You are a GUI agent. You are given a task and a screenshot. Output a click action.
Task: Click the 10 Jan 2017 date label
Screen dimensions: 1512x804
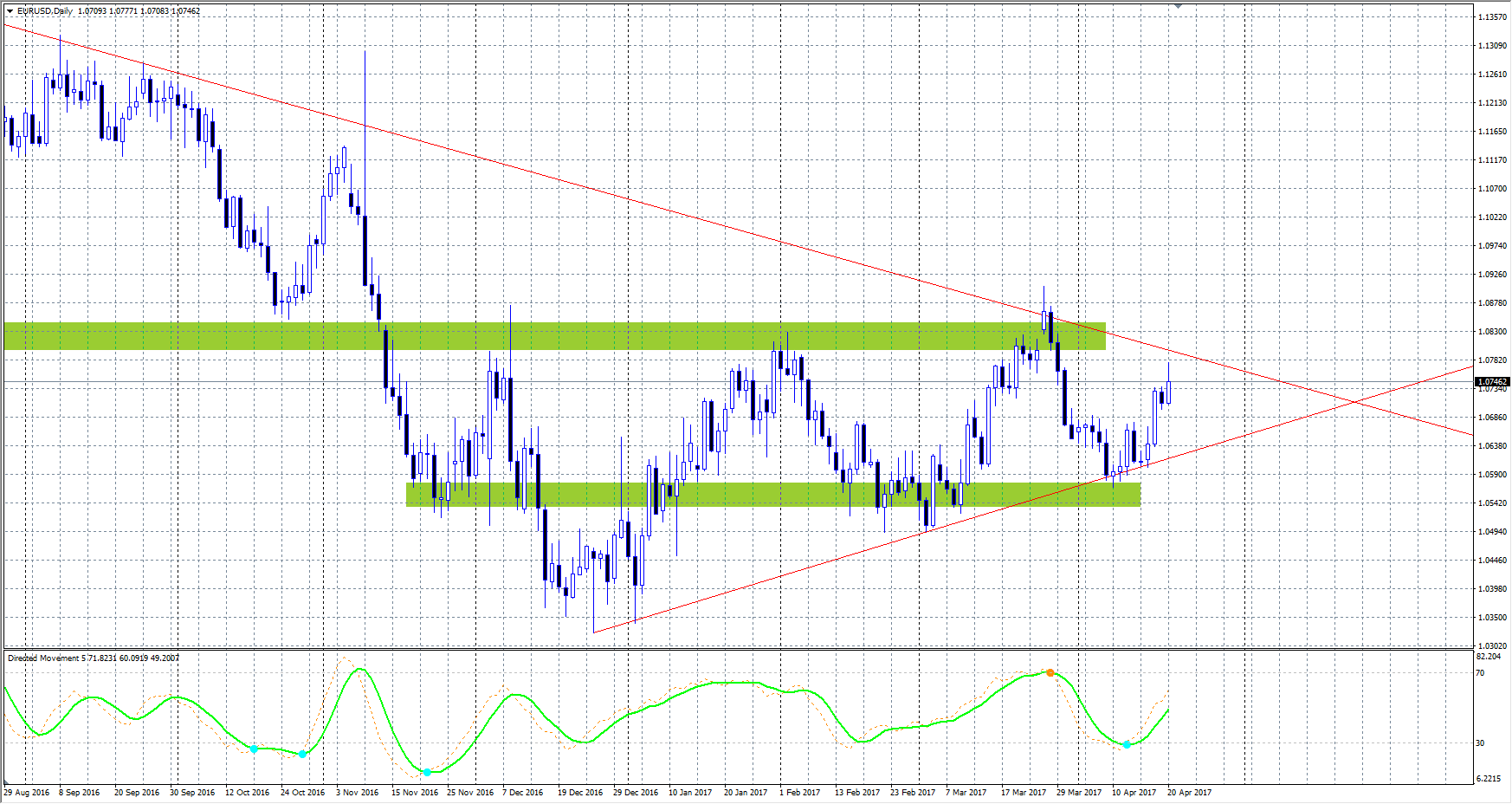(690, 793)
